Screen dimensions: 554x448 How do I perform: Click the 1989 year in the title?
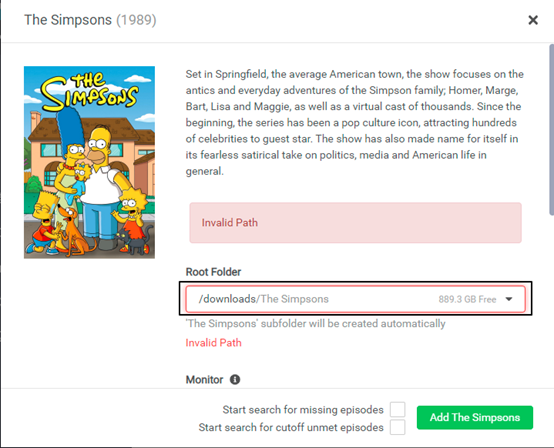[136, 20]
